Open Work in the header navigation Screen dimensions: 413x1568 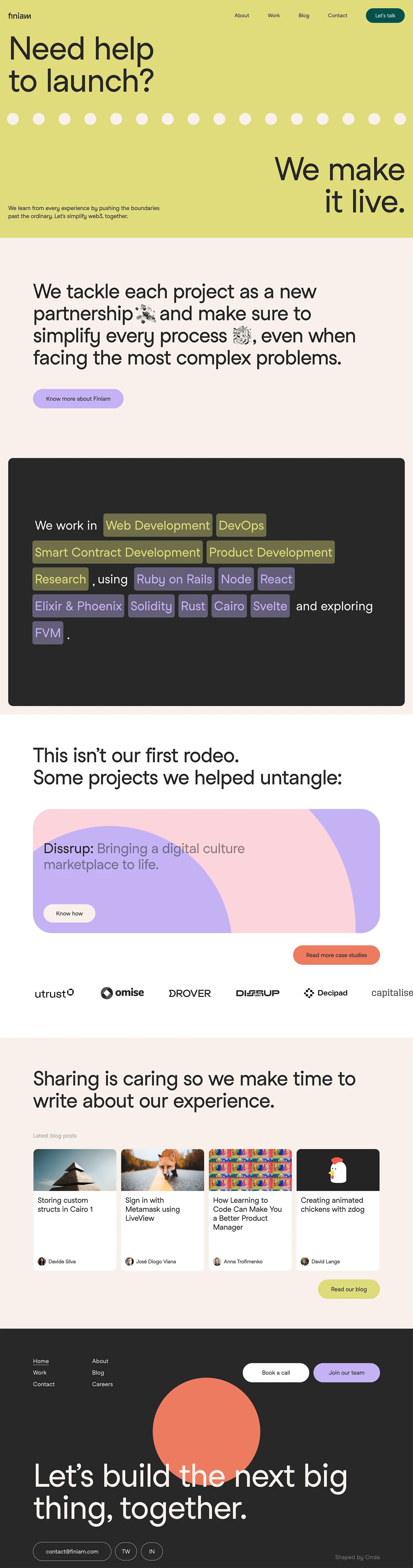coord(274,15)
